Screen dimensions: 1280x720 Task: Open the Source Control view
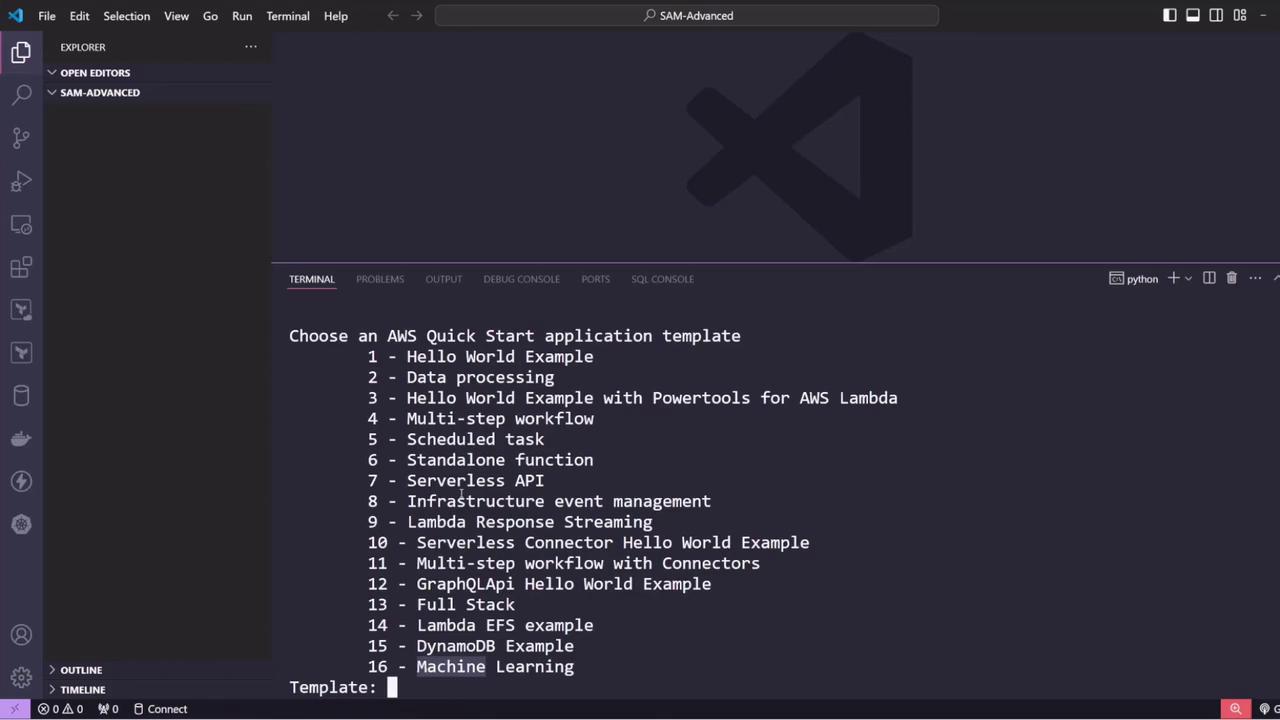coord(21,138)
